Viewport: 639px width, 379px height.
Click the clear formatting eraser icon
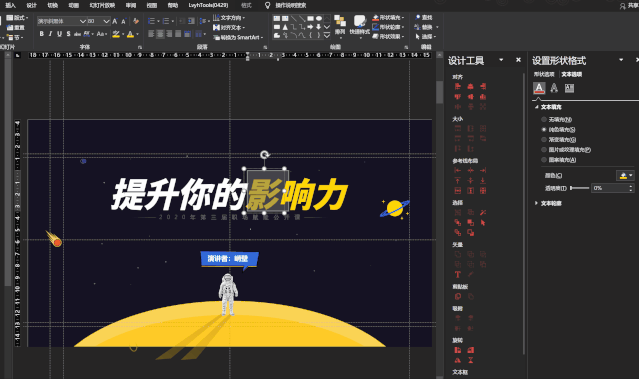pyautogui.click(x=136, y=21)
